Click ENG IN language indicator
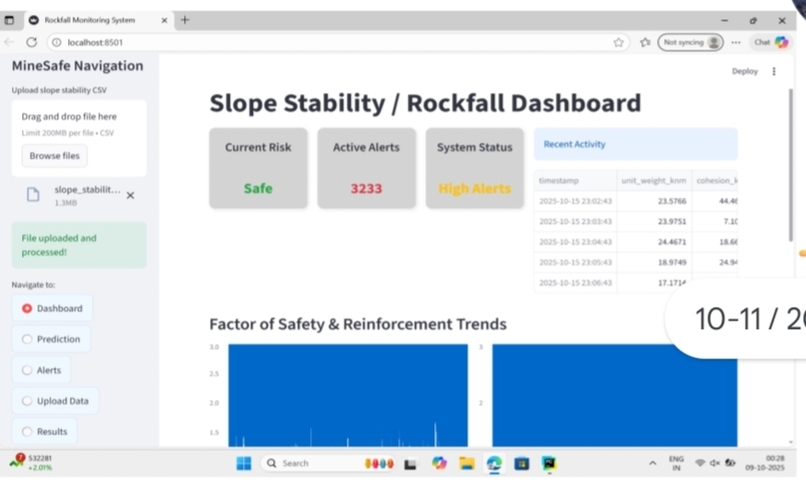 [676, 463]
